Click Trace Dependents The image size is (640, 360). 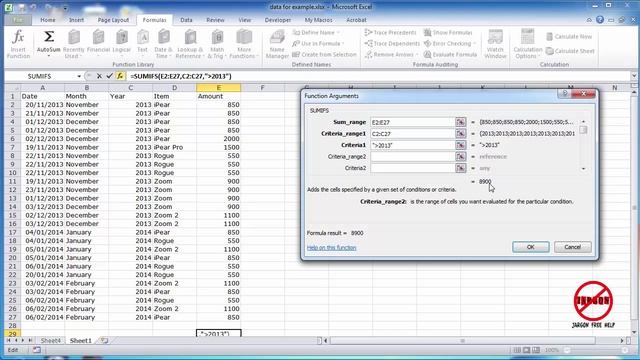(x=392, y=43)
